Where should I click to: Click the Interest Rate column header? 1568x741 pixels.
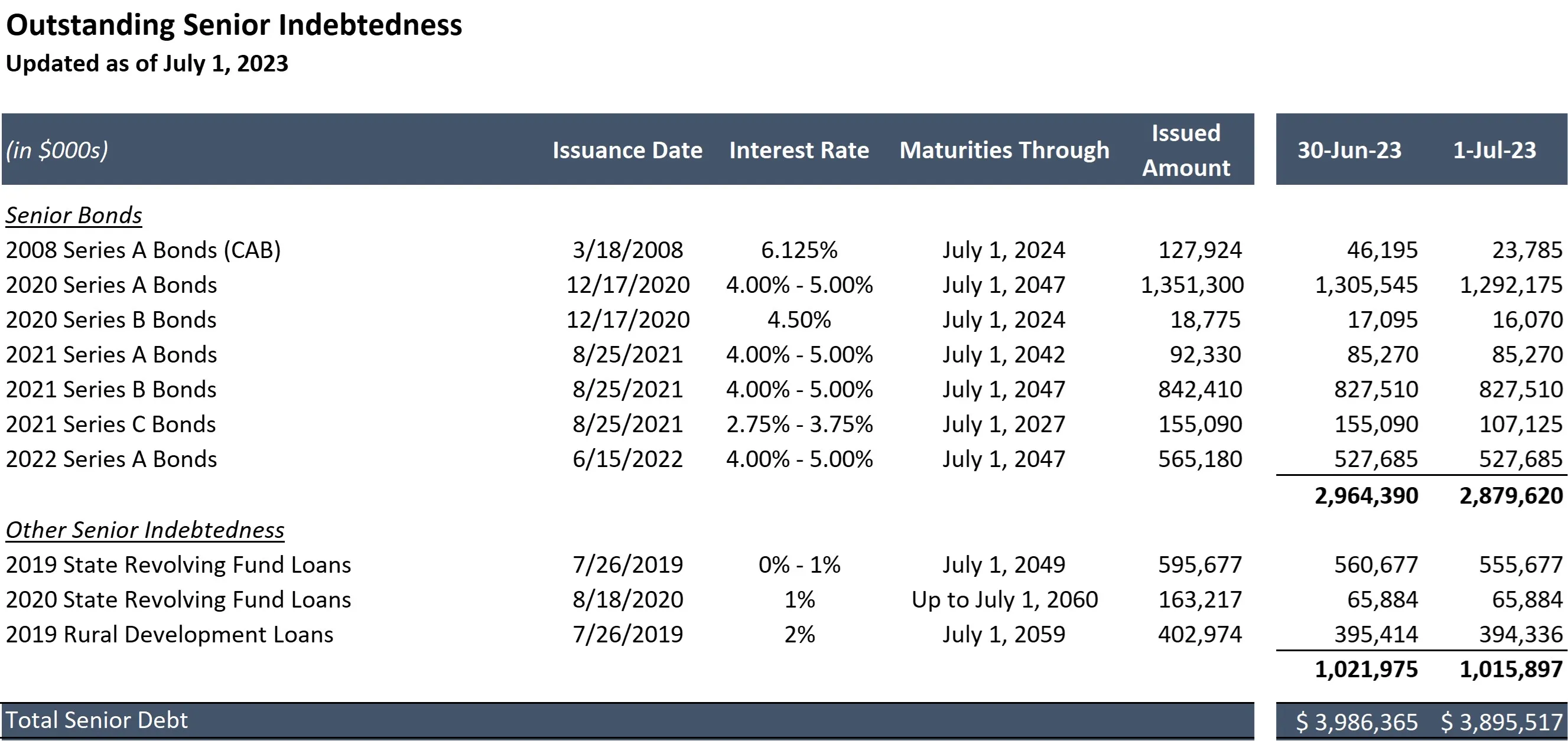pos(799,151)
